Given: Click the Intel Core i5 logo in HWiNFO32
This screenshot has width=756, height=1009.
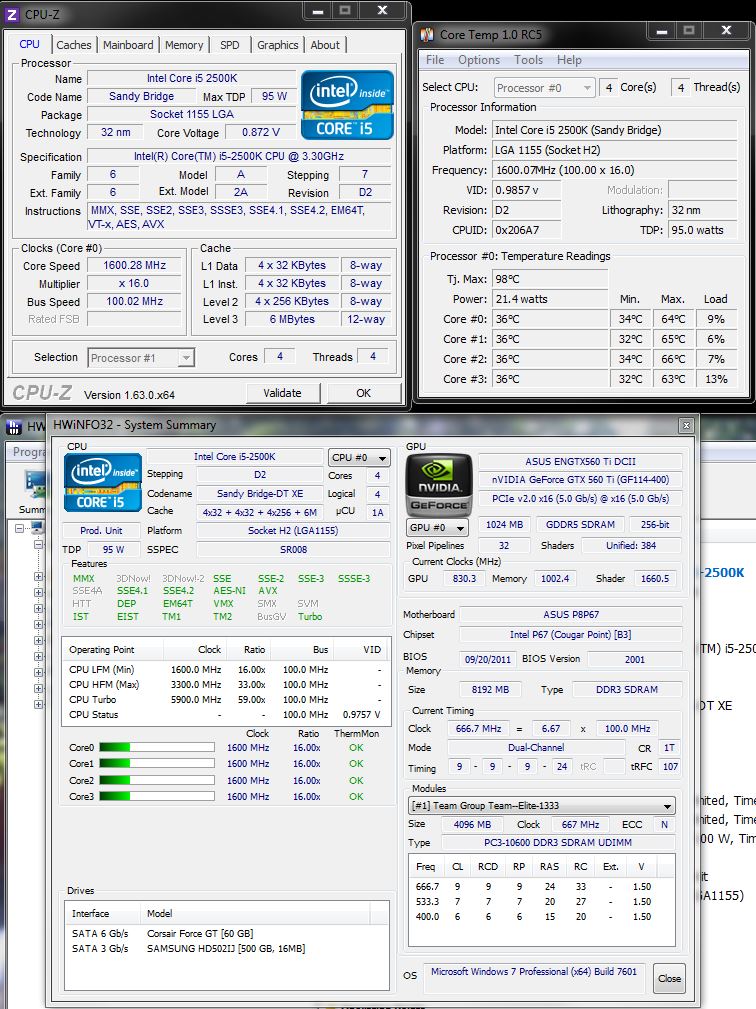Looking at the screenshot, I should coord(103,483).
